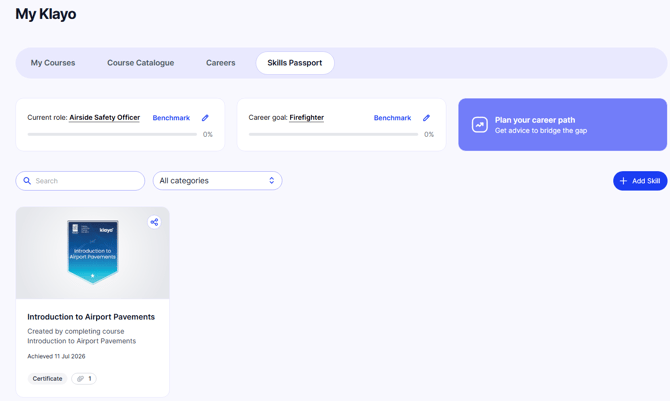Click the career goal 0% value
The height and width of the screenshot is (401, 670).
429,134
